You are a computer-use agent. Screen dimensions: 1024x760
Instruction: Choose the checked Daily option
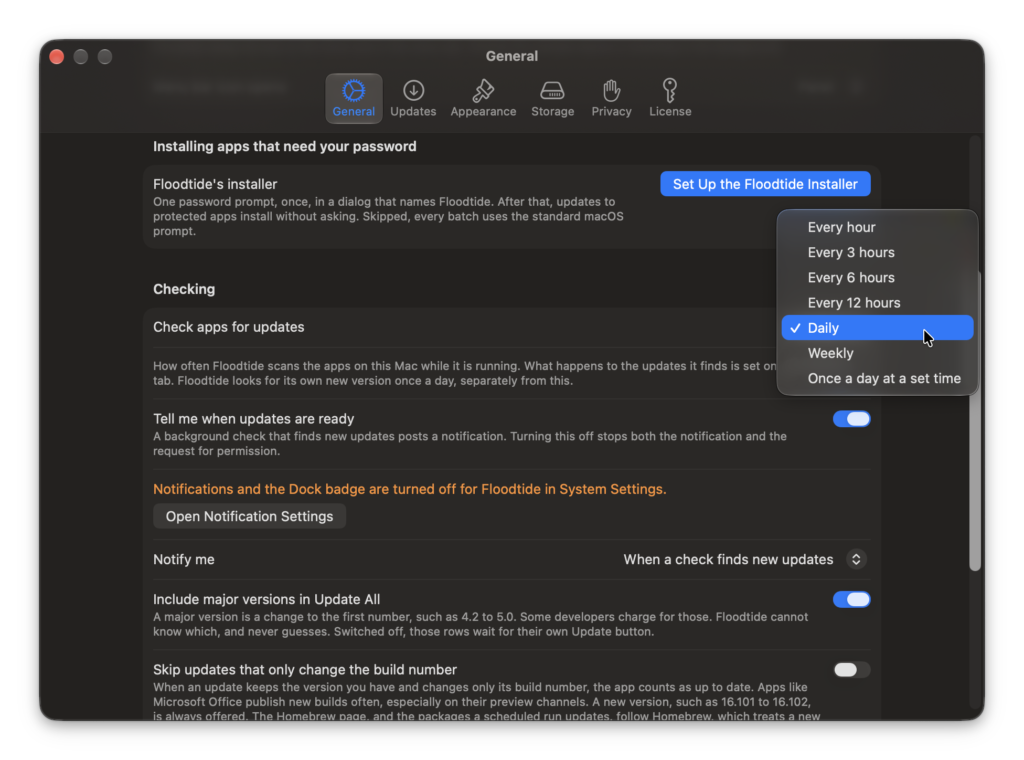877,328
